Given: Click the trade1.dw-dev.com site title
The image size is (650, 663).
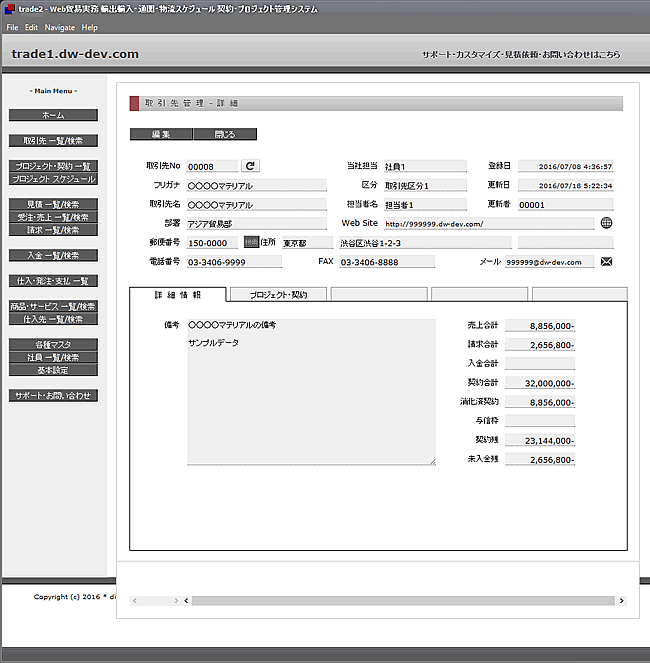Looking at the screenshot, I should [75, 54].
